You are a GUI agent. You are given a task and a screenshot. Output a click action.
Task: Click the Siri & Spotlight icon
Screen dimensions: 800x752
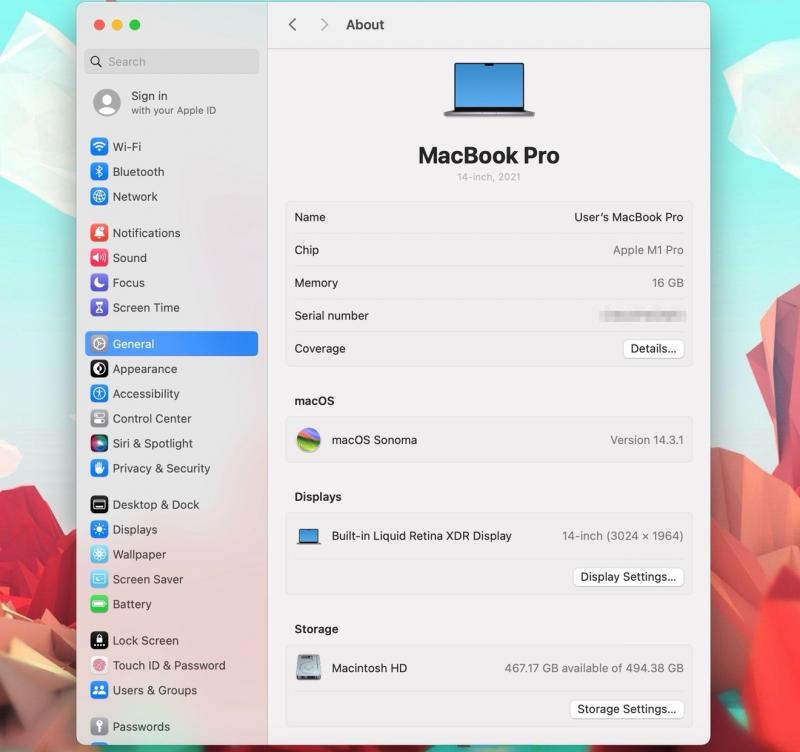point(99,443)
